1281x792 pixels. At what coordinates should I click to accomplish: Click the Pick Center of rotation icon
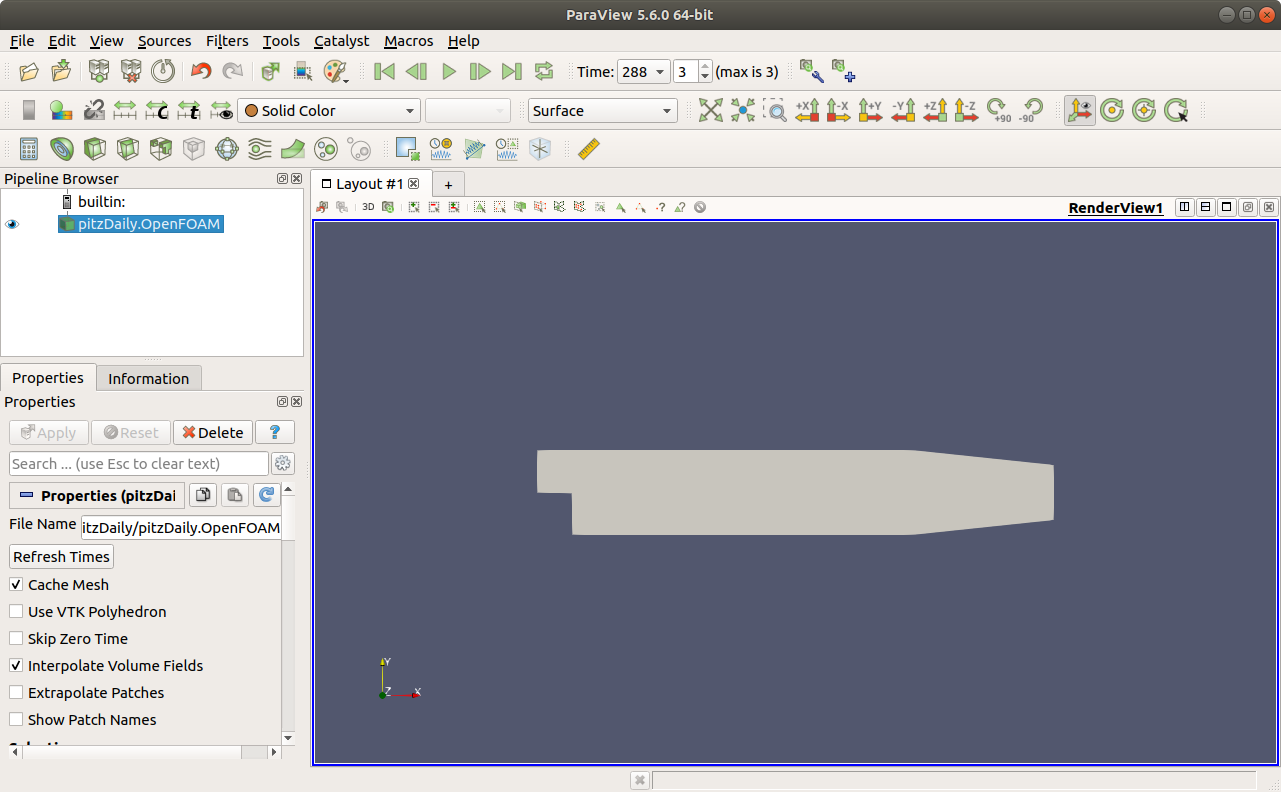coord(1176,111)
